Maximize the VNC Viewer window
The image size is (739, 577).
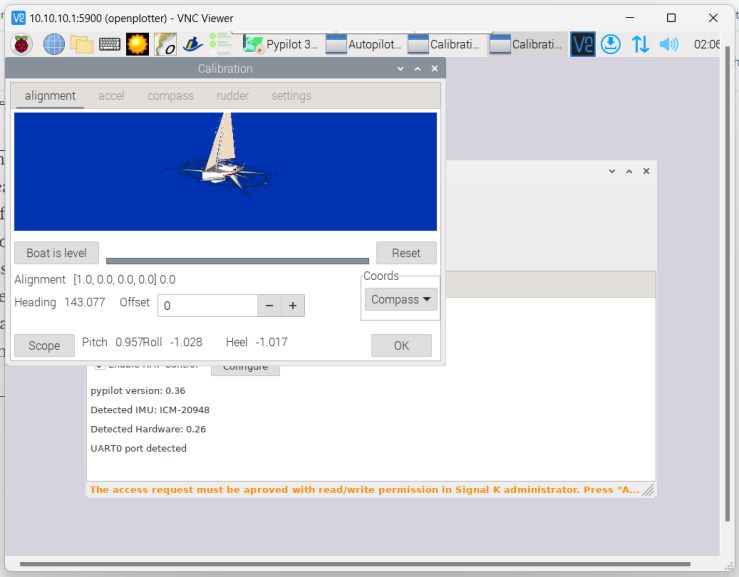(671, 18)
